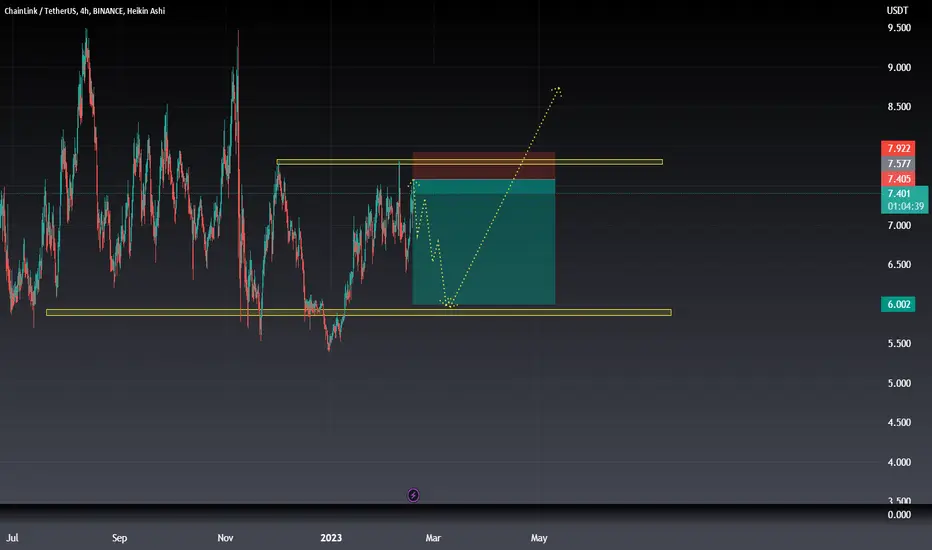Click the red 7.922 stop-loss price label
The image size is (932, 550).
pos(898,148)
